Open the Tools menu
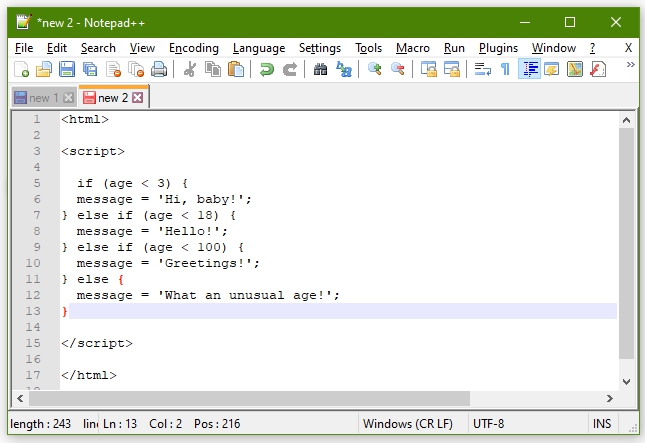645x443 pixels. point(369,48)
